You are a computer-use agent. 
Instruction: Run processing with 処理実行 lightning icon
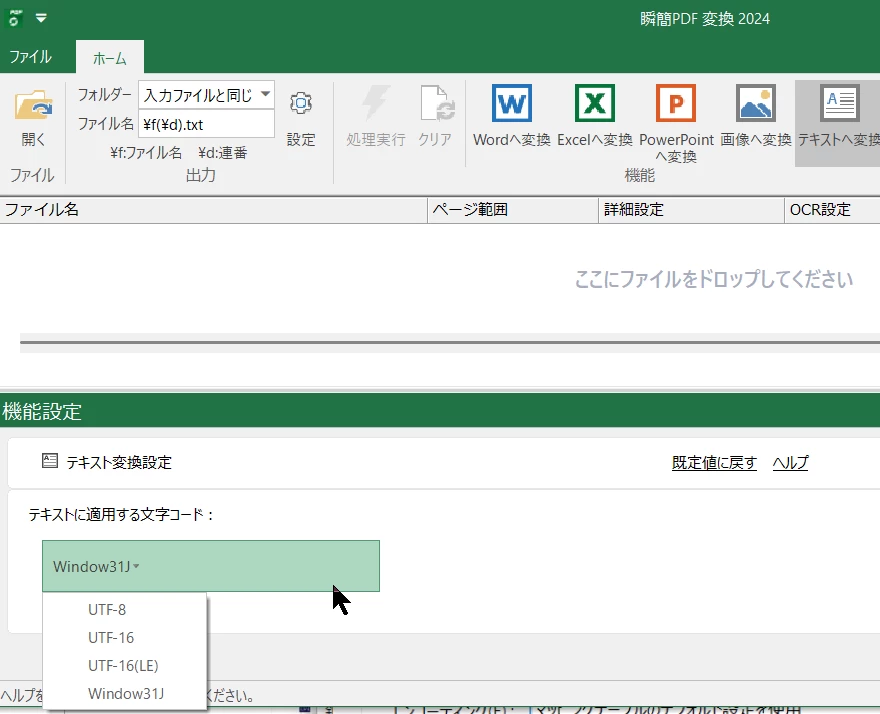pyautogui.click(x=375, y=117)
